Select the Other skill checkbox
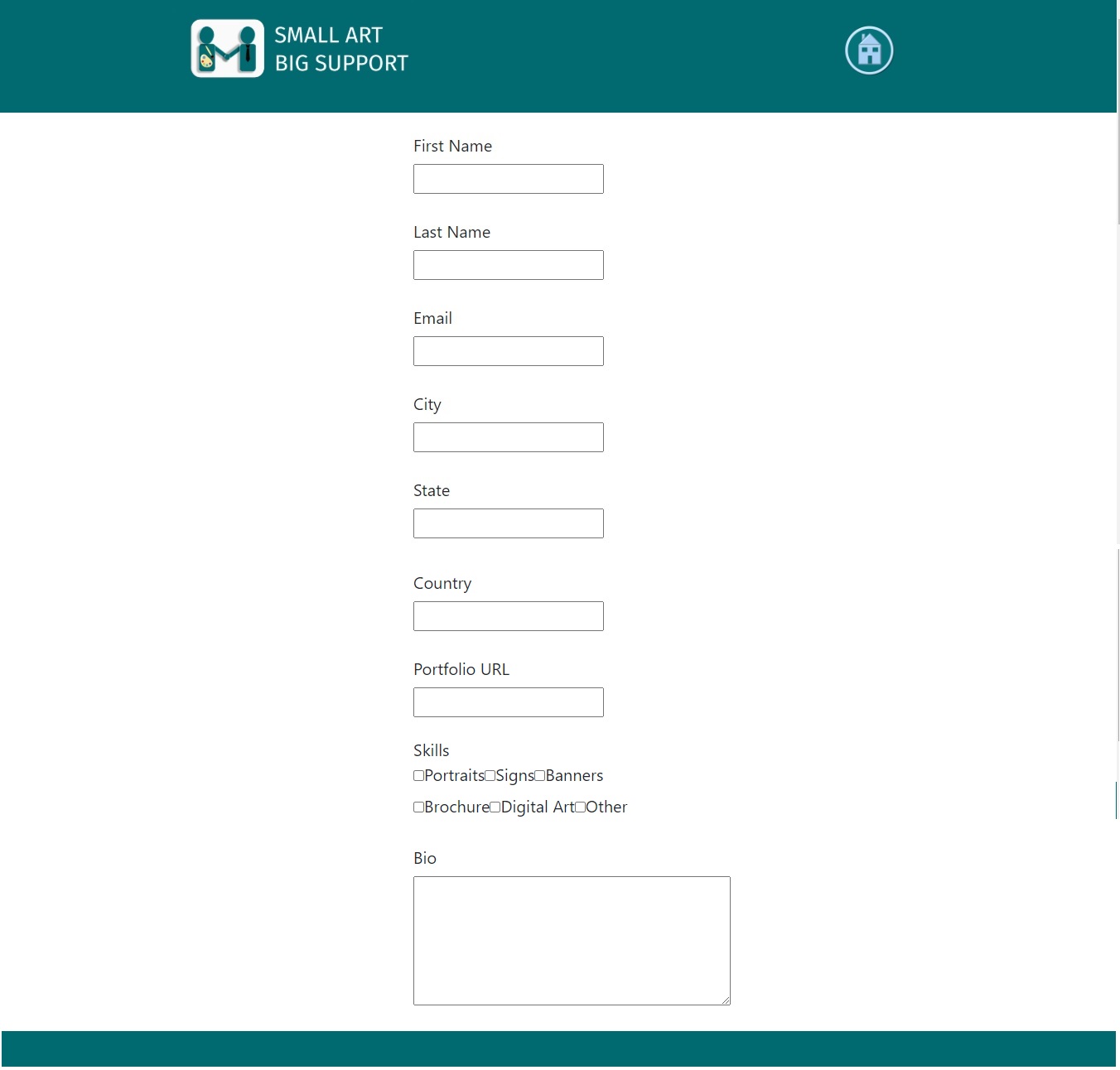 coord(580,807)
